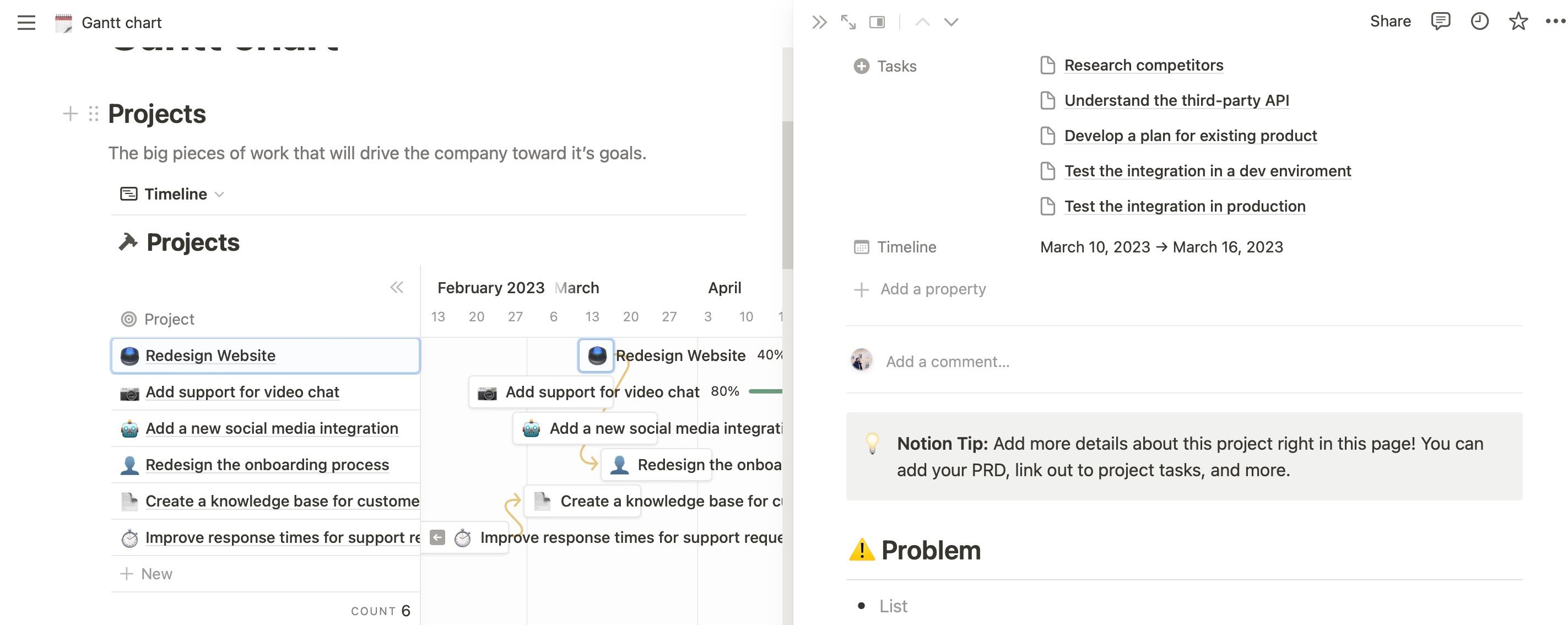Open the Research competitors task
The width and height of the screenshot is (1568, 625).
point(1144,65)
